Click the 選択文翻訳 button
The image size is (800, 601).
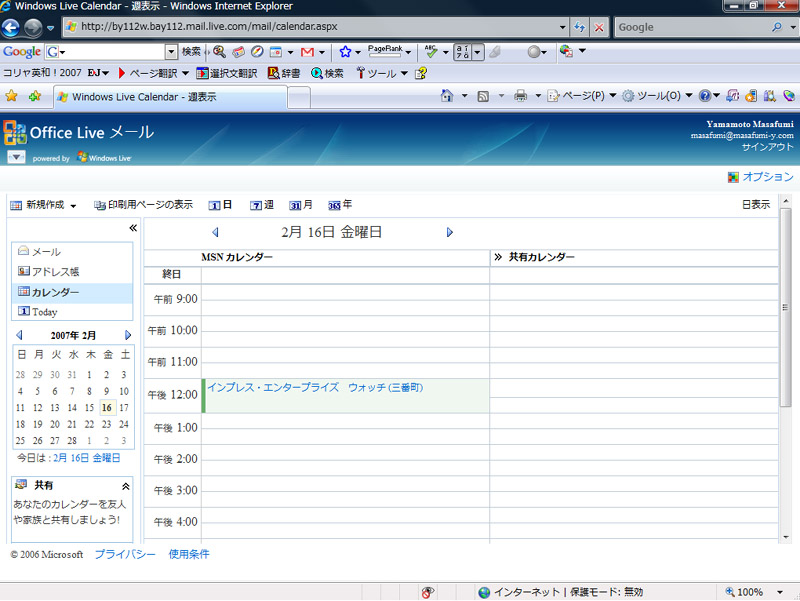(x=227, y=73)
